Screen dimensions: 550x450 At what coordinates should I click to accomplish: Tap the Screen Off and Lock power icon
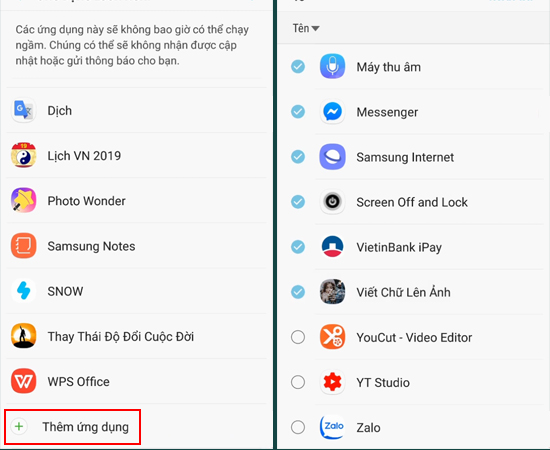click(333, 202)
